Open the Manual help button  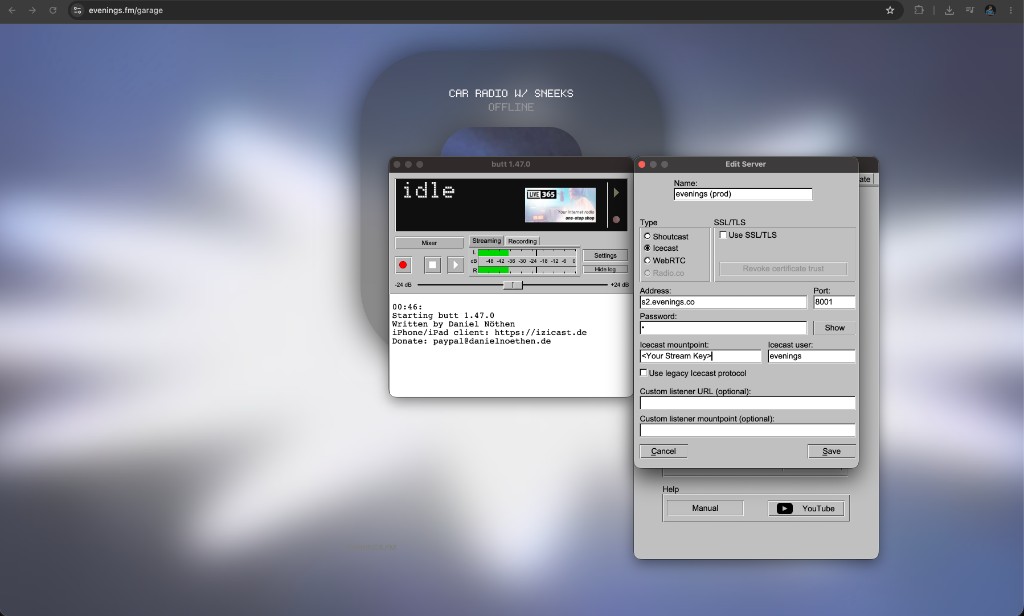click(x=705, y=508)
